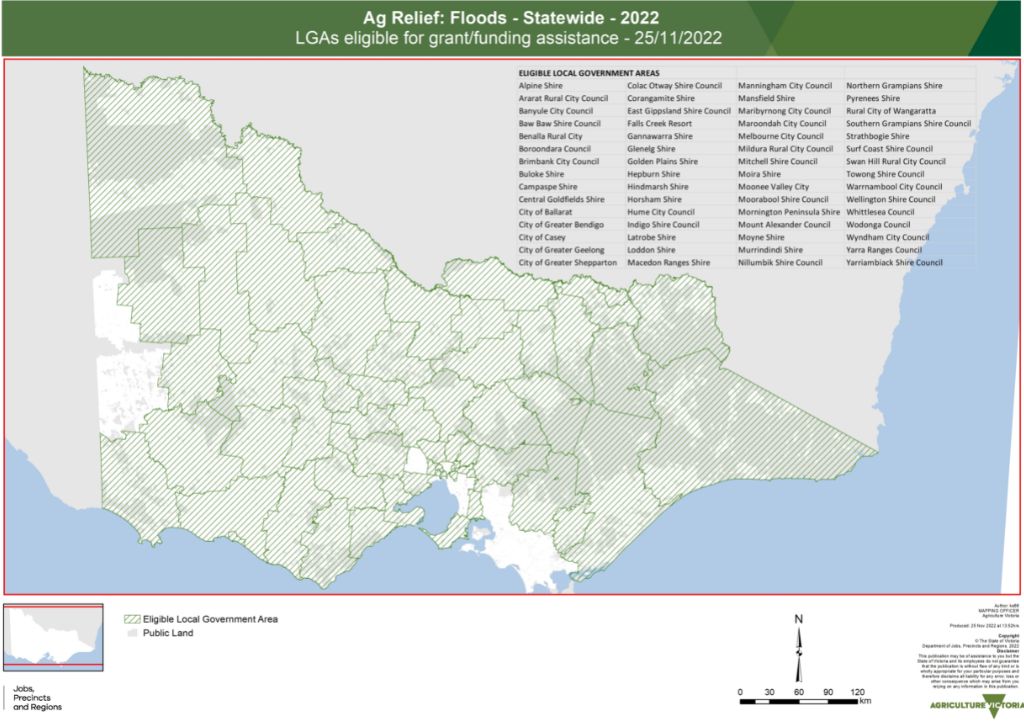Select 'Northern Grampians Shire' in the table
The height and width of the screenshot is (724, 1024).
pos(894,86)
